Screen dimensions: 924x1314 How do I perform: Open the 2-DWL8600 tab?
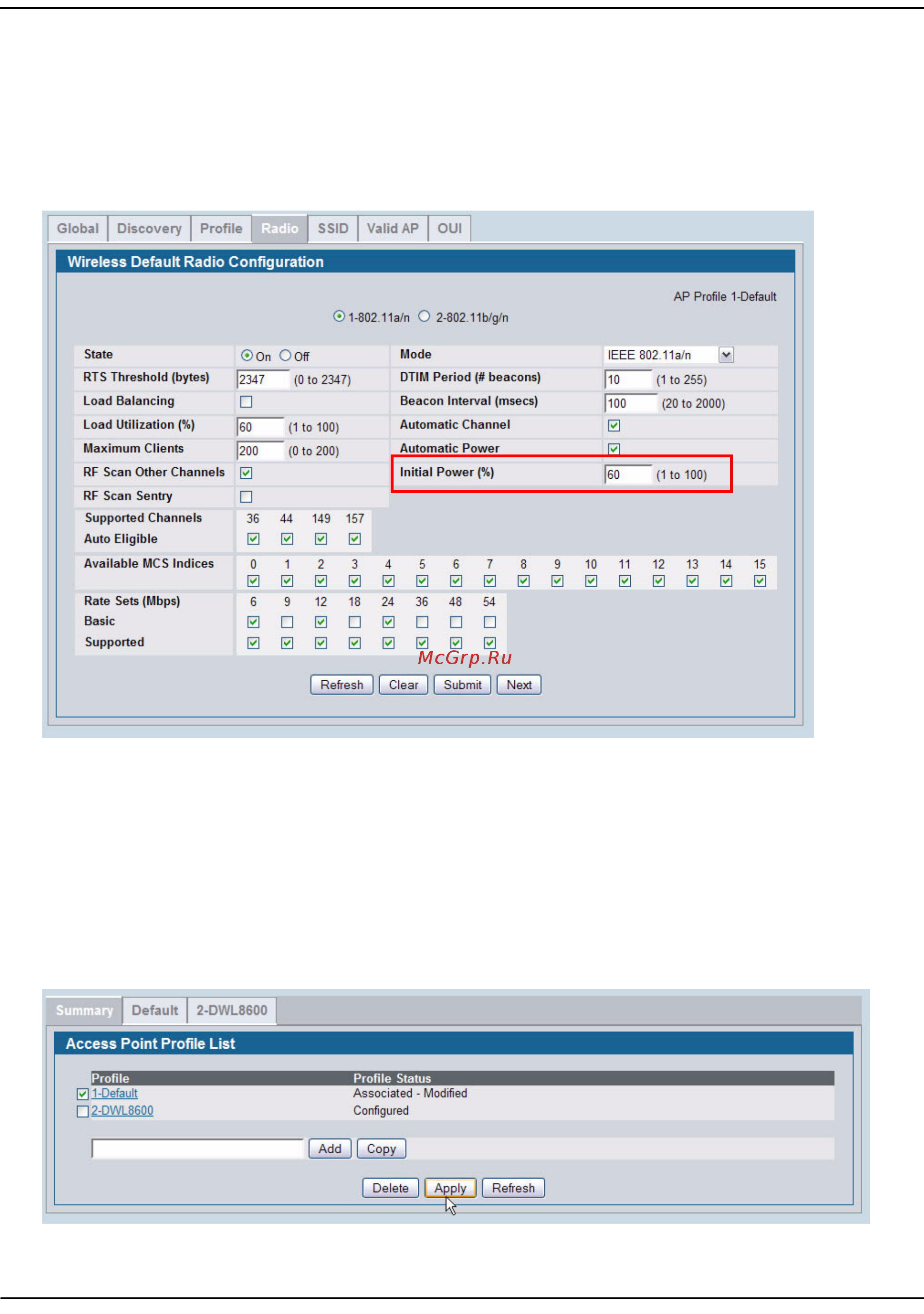(x=232, y=1011)
